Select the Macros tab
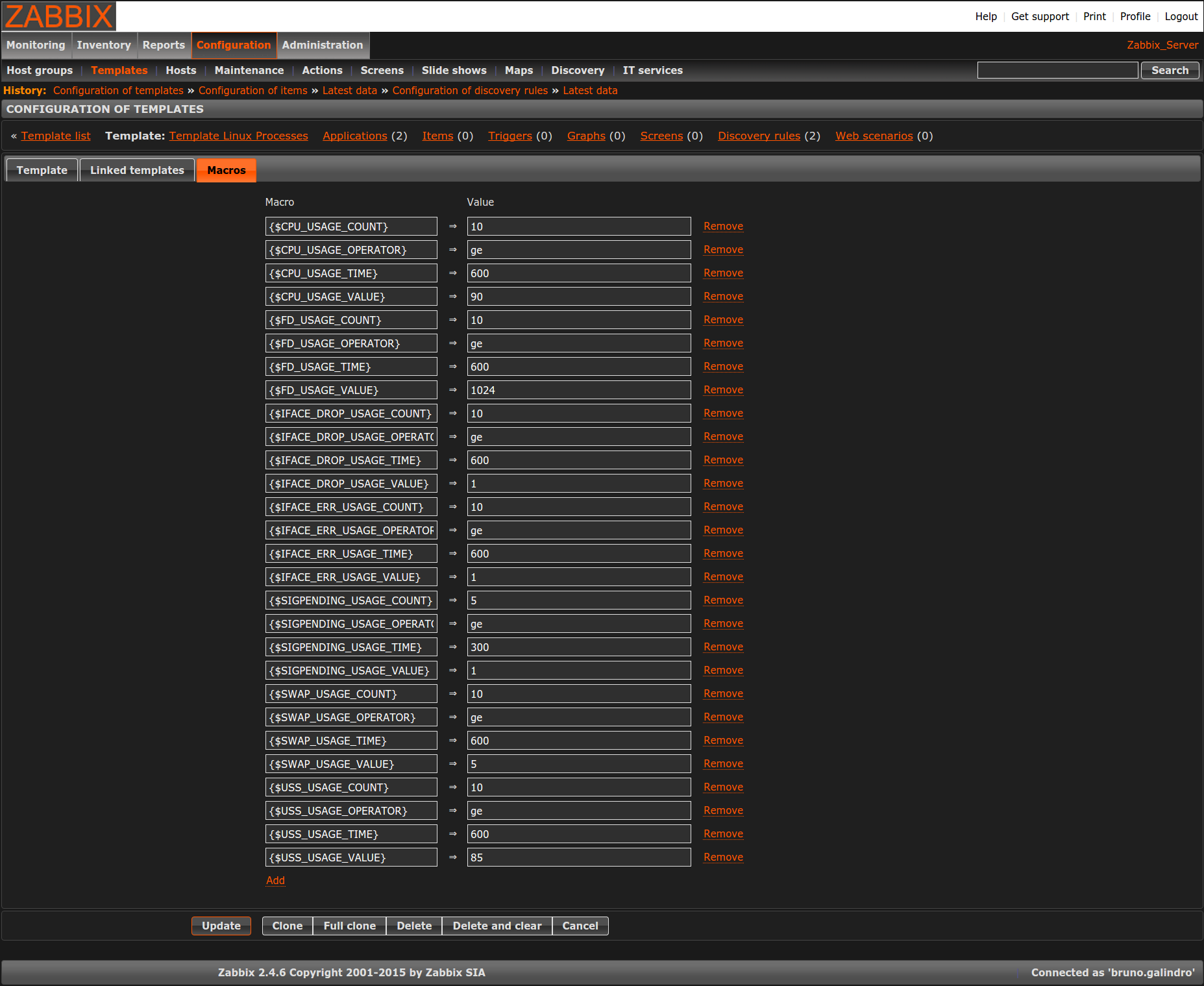This screenshot has width=1204, height=986. [227, 170]
